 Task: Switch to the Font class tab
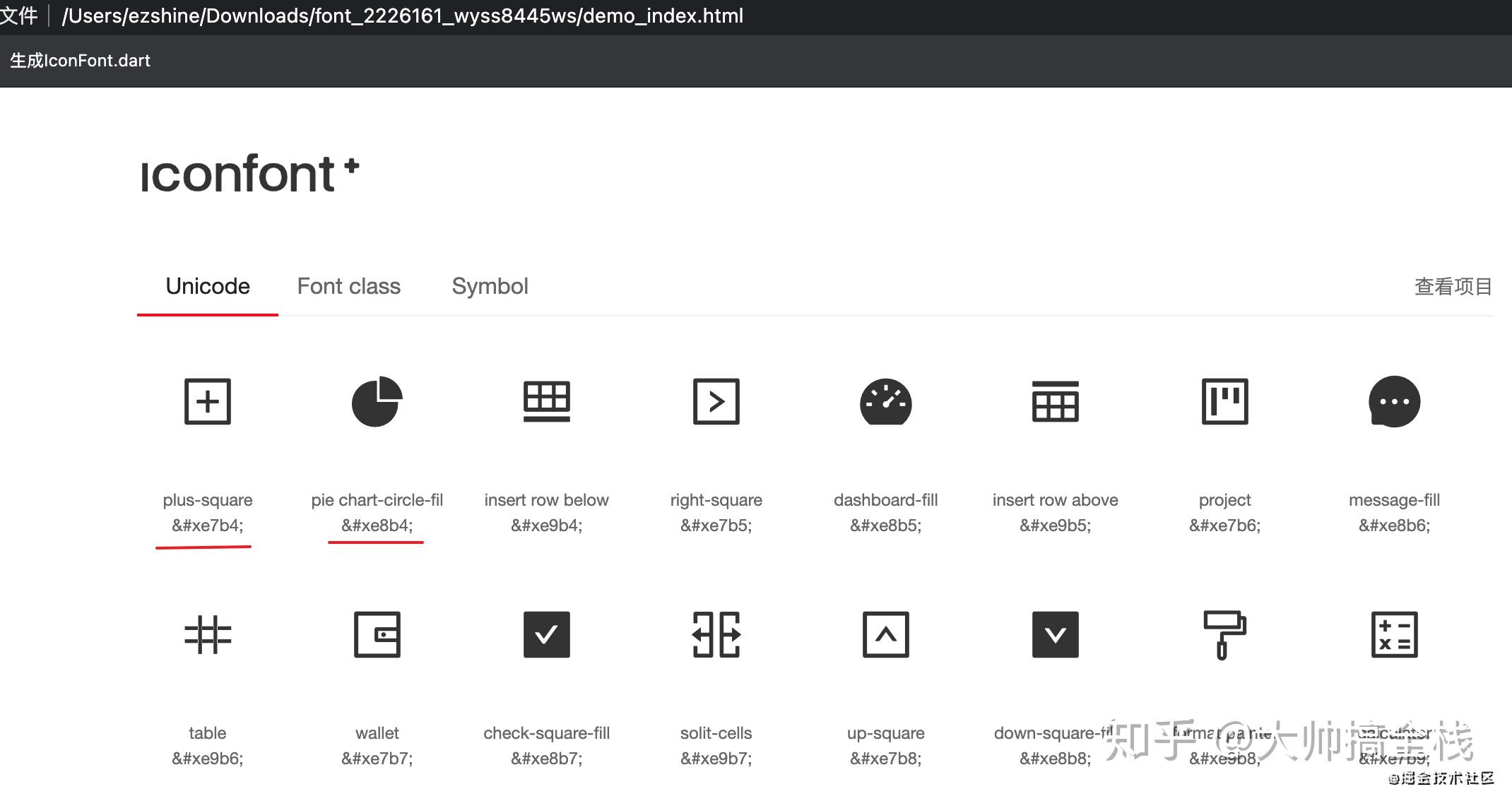tap(348, 286)
